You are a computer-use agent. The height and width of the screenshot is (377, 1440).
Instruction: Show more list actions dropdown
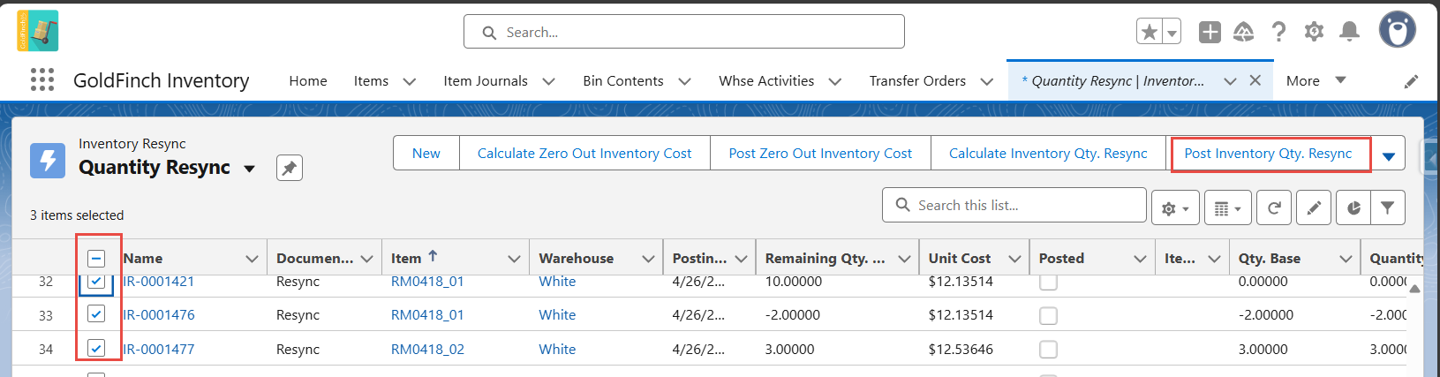pos(1388,154)
